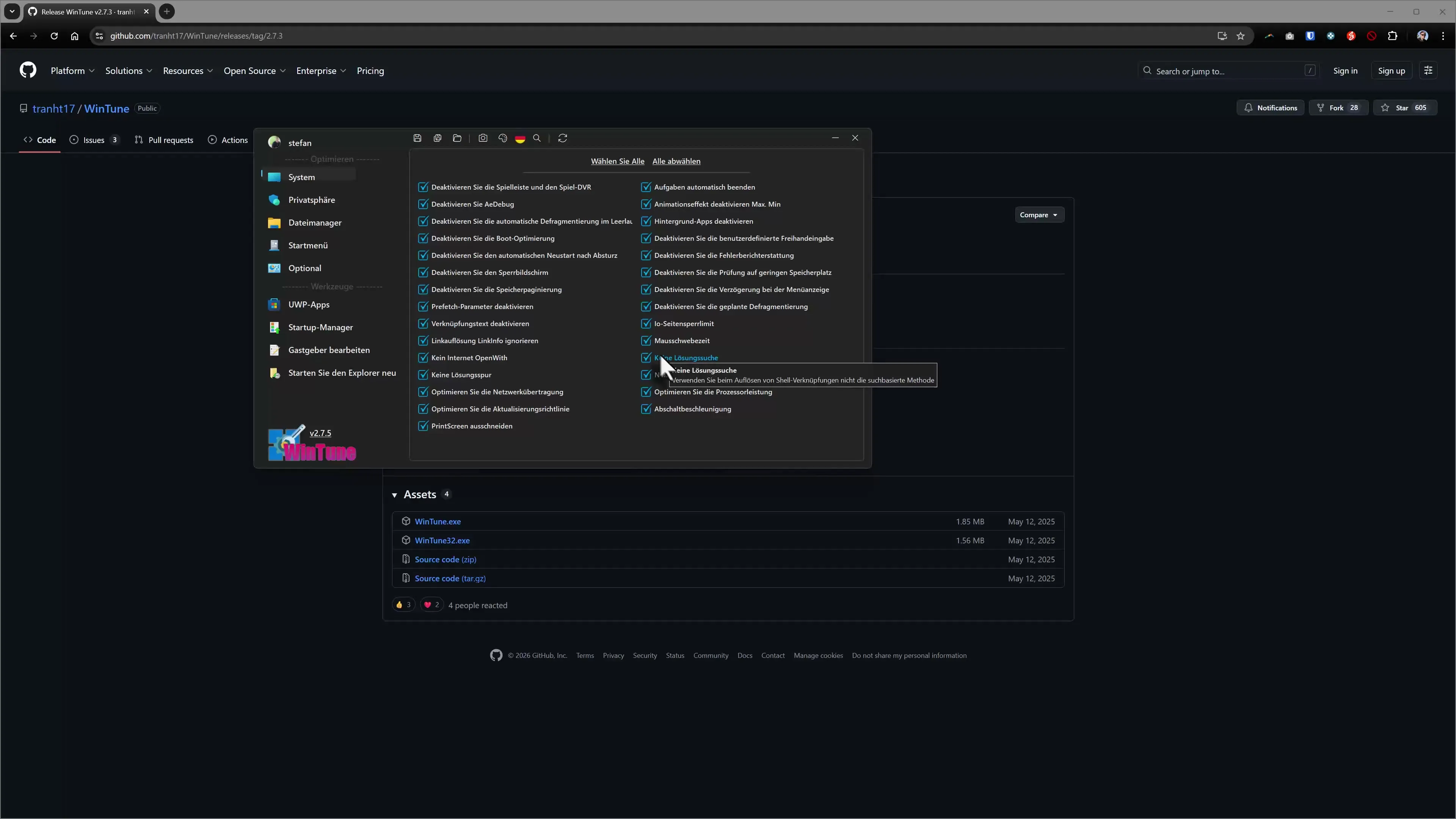Viewport: 1456px width, 819px height.
Task: Open the Compare dropdown
Action: 1039,215
